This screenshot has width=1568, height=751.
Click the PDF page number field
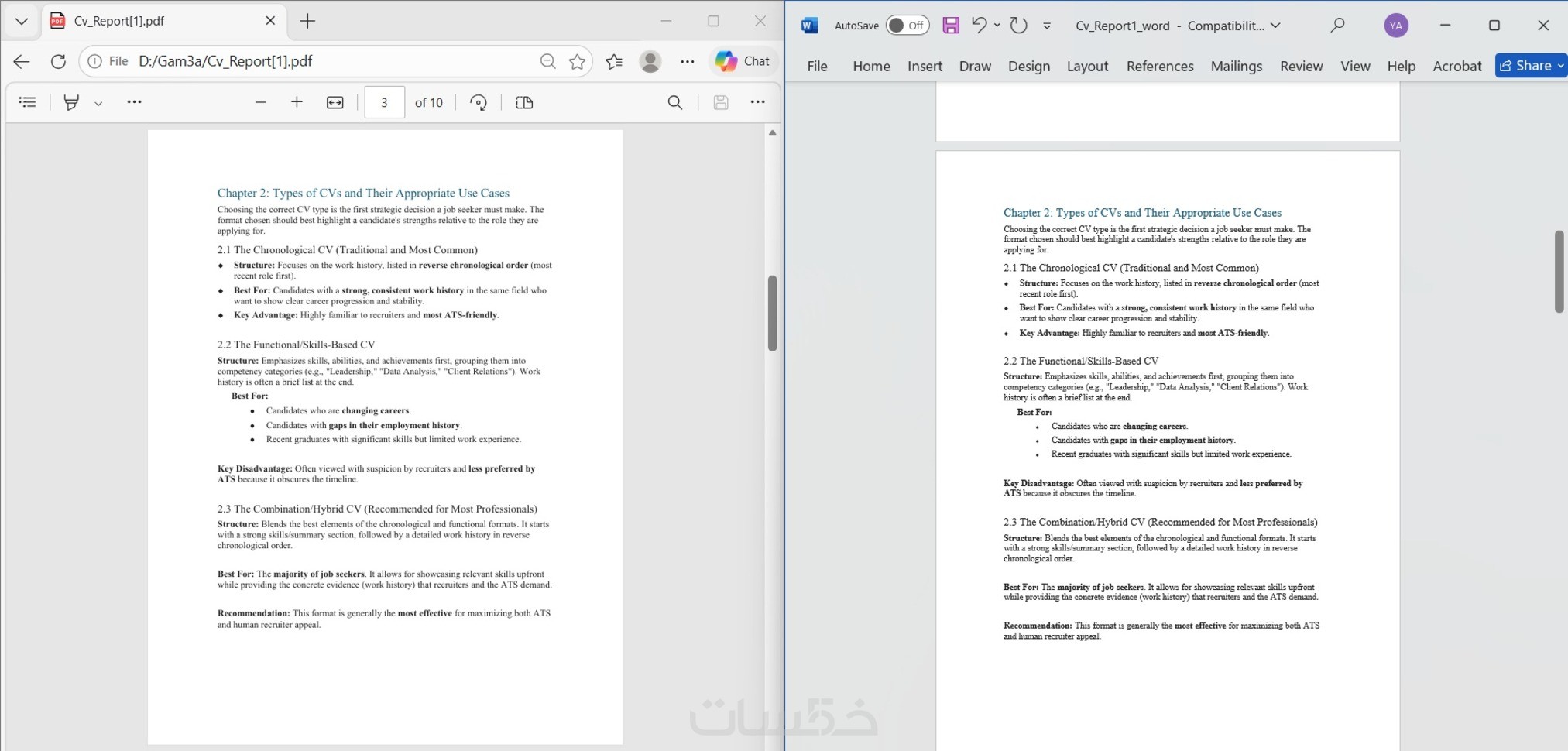(384, 102)
